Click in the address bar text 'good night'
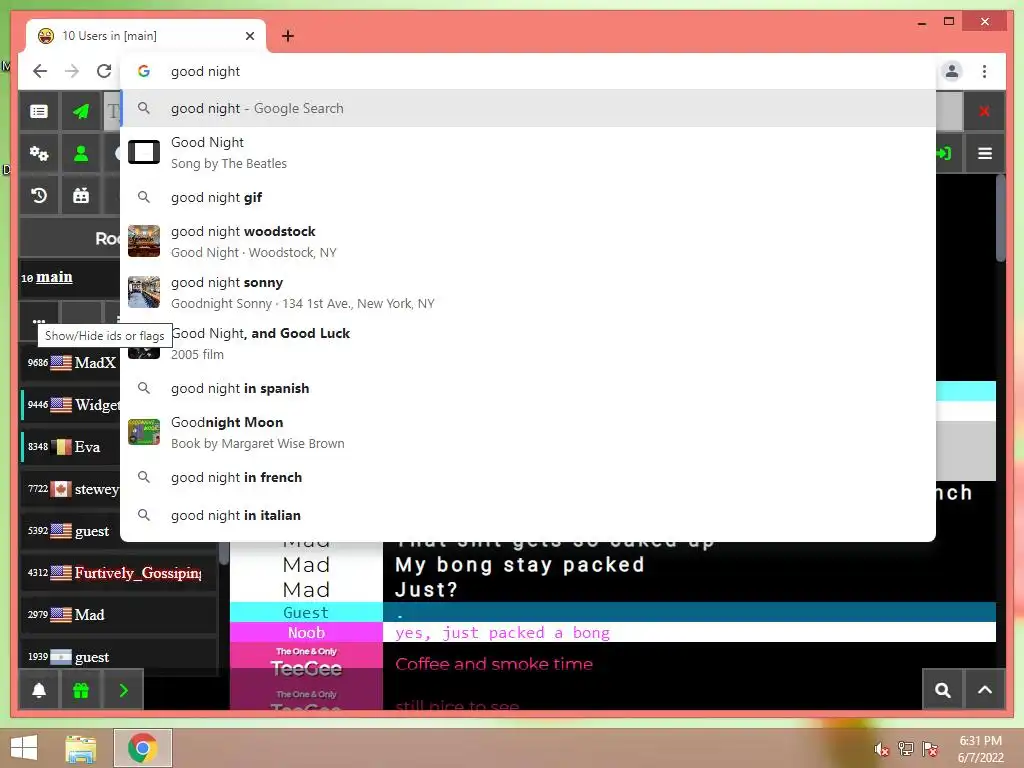Viewport: 1024px width, 768px height. pos(205,71)
